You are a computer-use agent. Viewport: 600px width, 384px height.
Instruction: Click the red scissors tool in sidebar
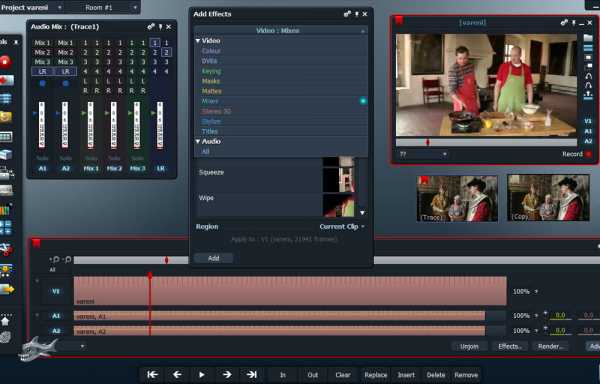[x=6, y=249]
